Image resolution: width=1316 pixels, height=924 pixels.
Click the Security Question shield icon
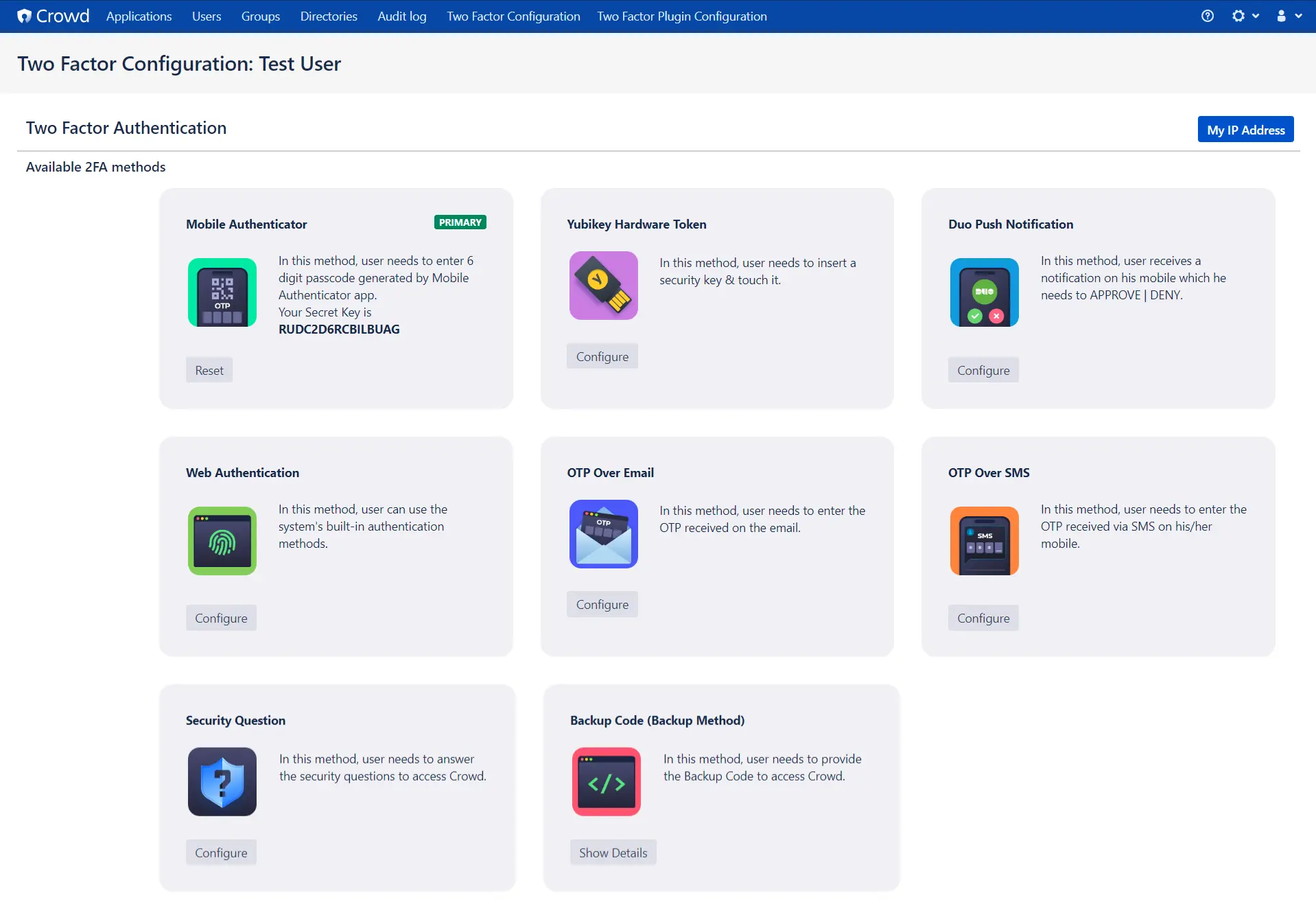coord(222,782)
